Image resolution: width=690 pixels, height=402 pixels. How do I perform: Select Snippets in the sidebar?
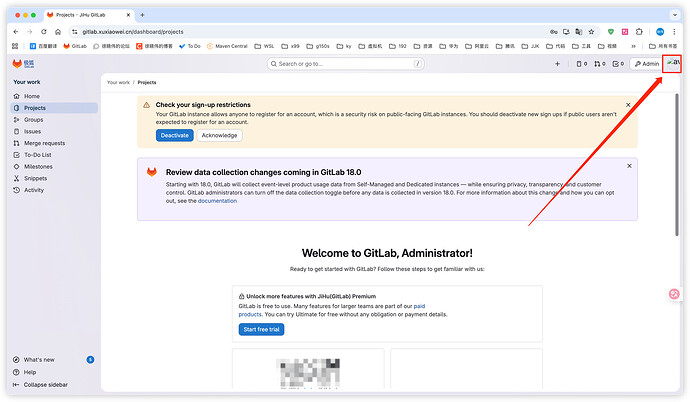(36, 178)
